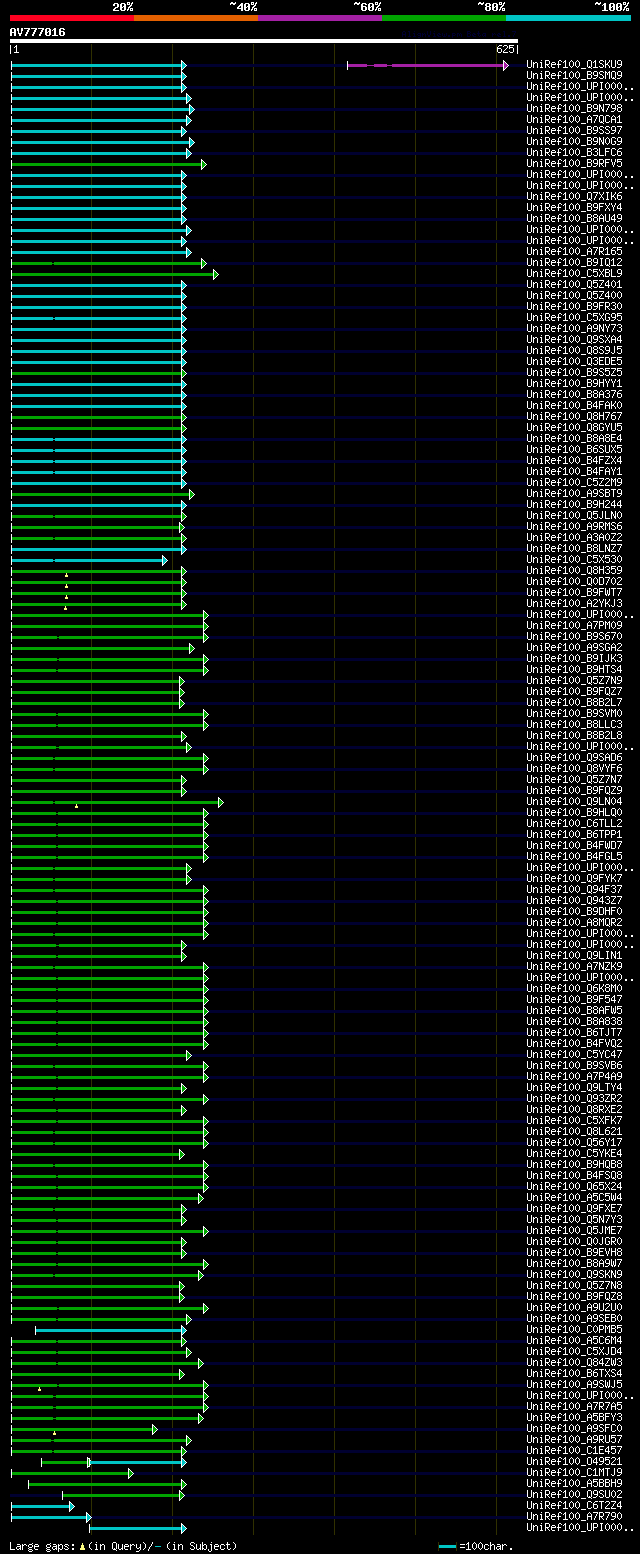The height and width of the screenshot is (1554, 640).
Task: Click the UniRef100_A3A0Z2 label
Action: pos(574,537)
